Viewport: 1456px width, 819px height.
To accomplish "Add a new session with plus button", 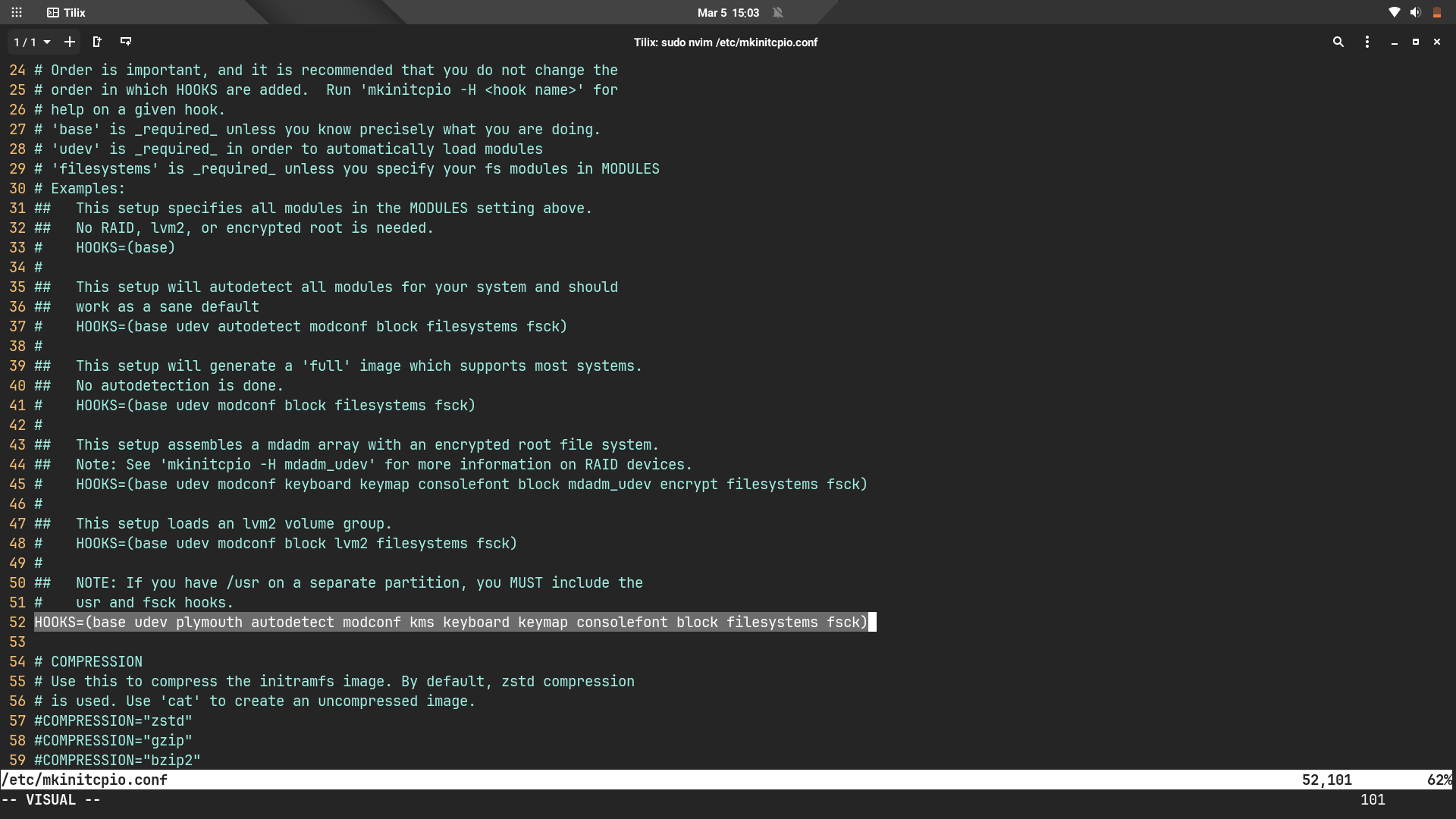I will tap(70, 42).
